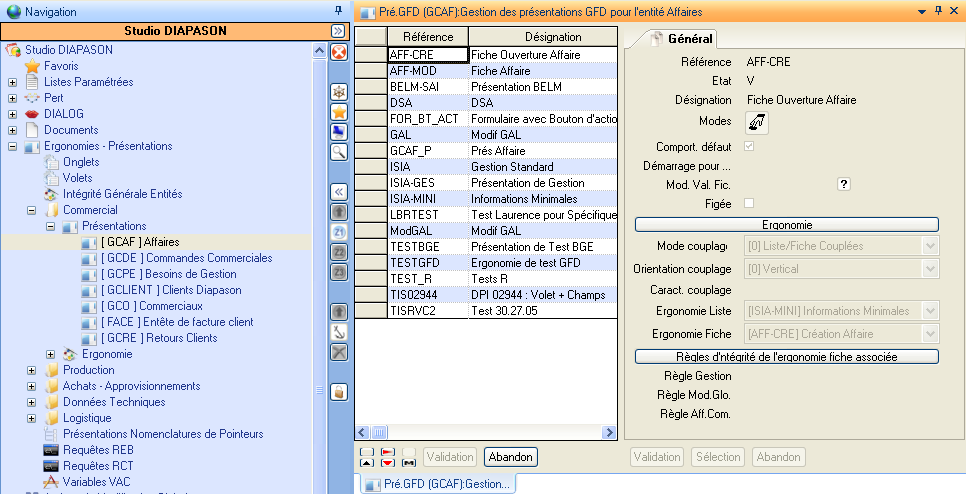Click horizontal scrollbar right arrow of list
966x494 pixels.
coord(609,432)
